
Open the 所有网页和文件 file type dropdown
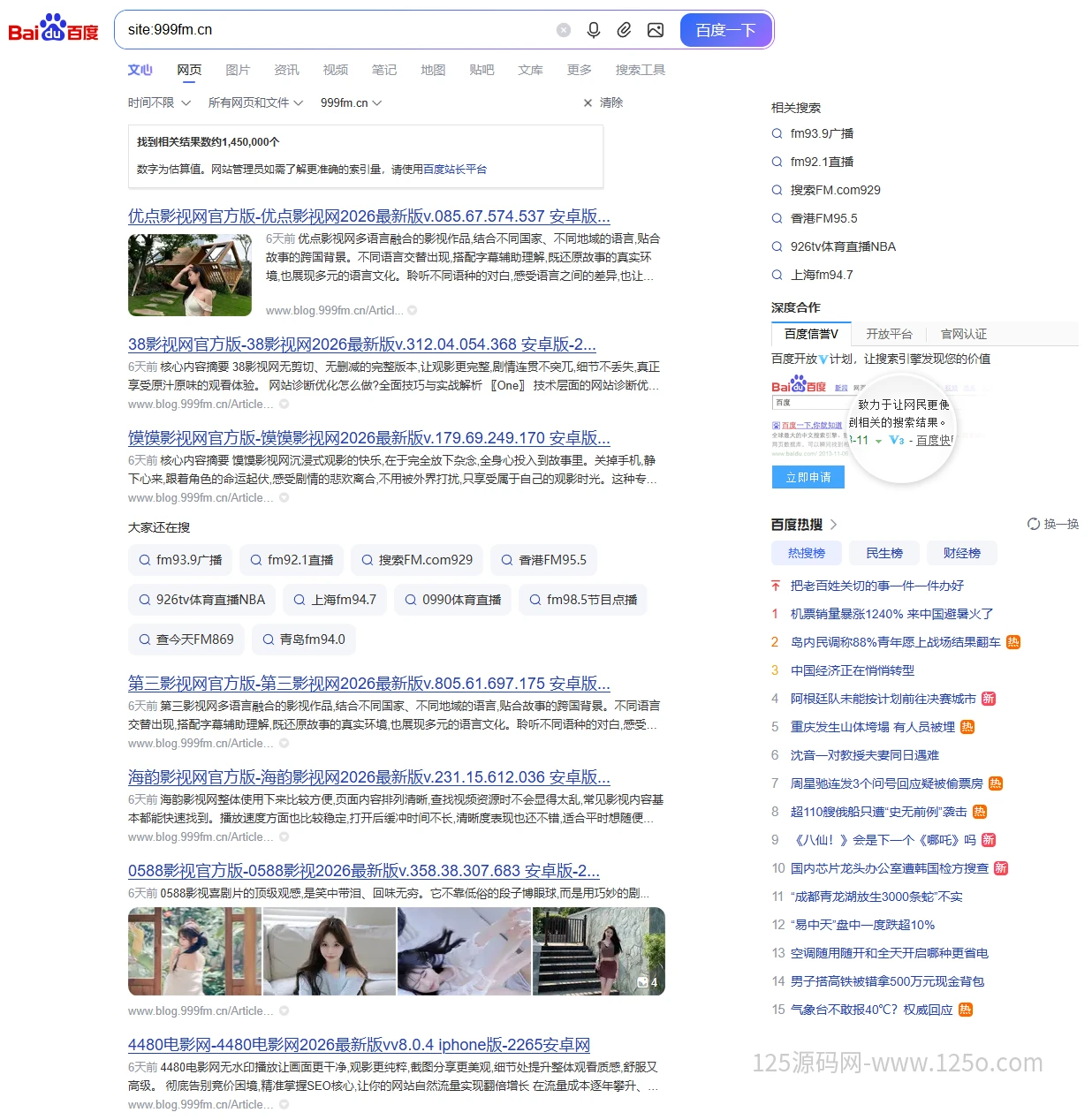(255, 102)
